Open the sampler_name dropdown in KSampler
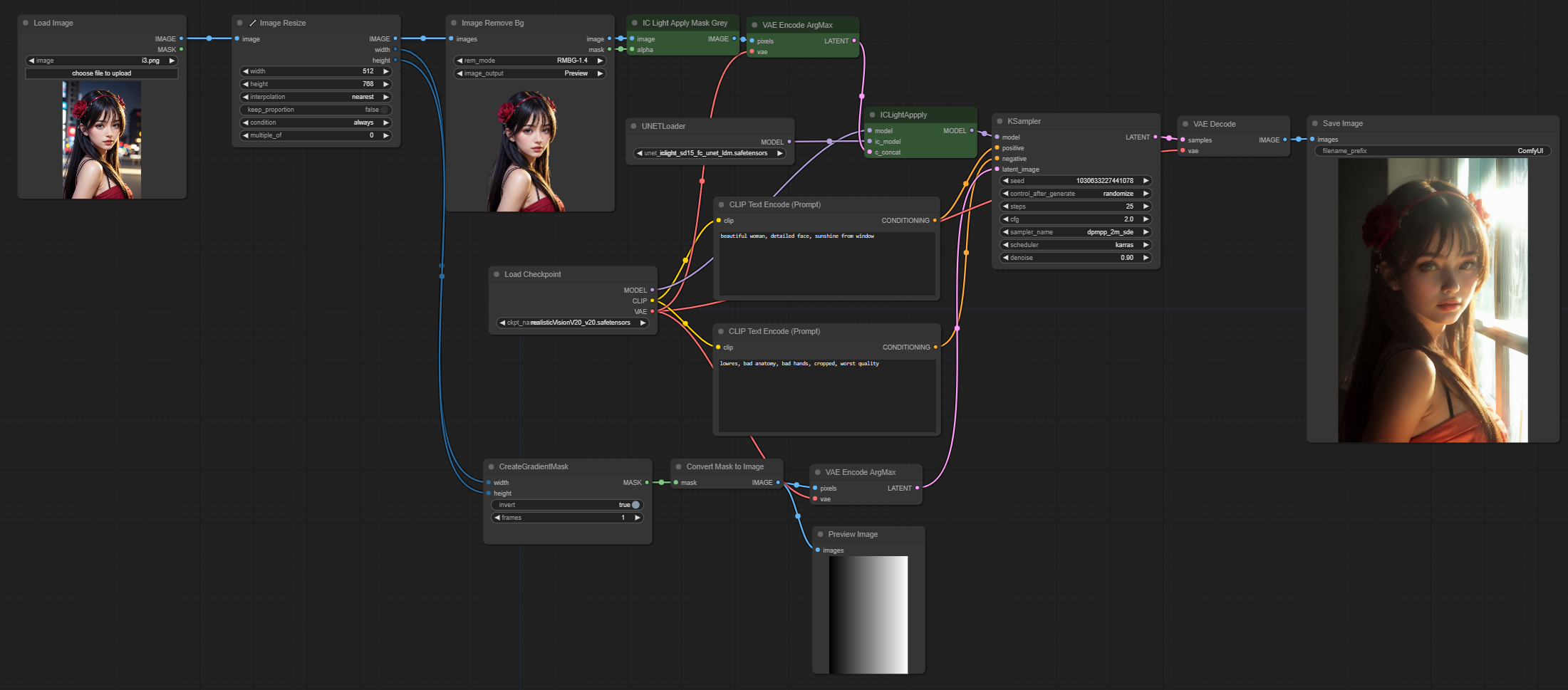The height and width of the screenshot is (690, 1568). 1076,232
